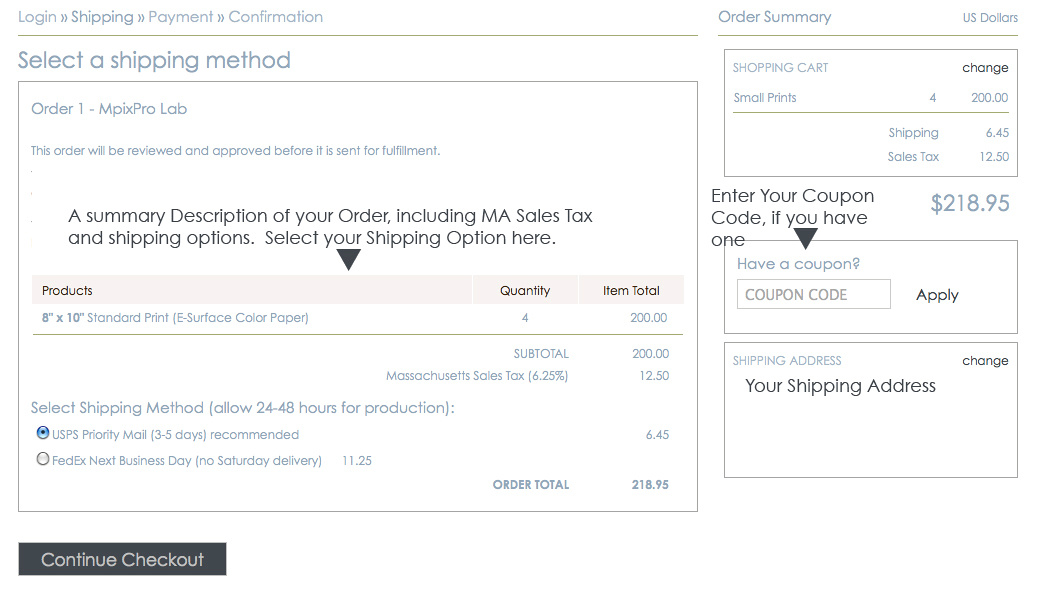Apply the coupon code

937,295
